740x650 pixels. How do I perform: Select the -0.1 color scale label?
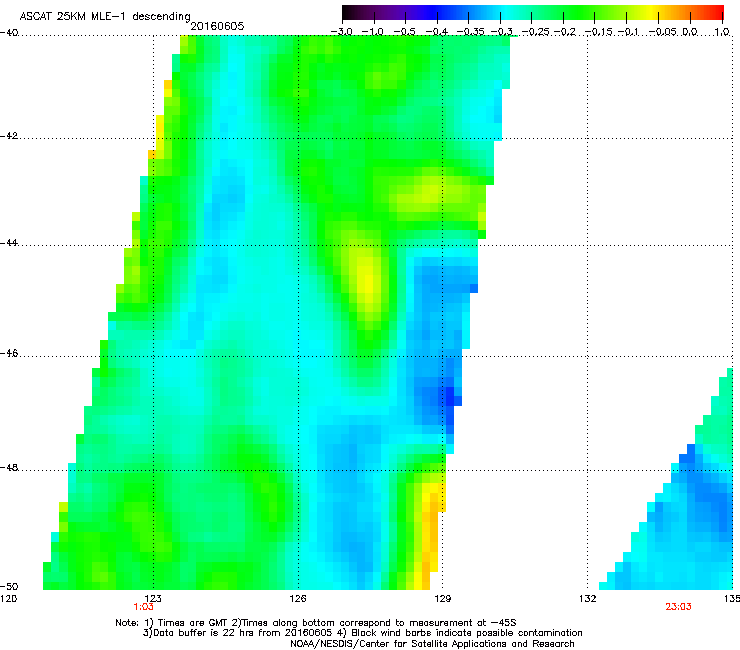628,32
